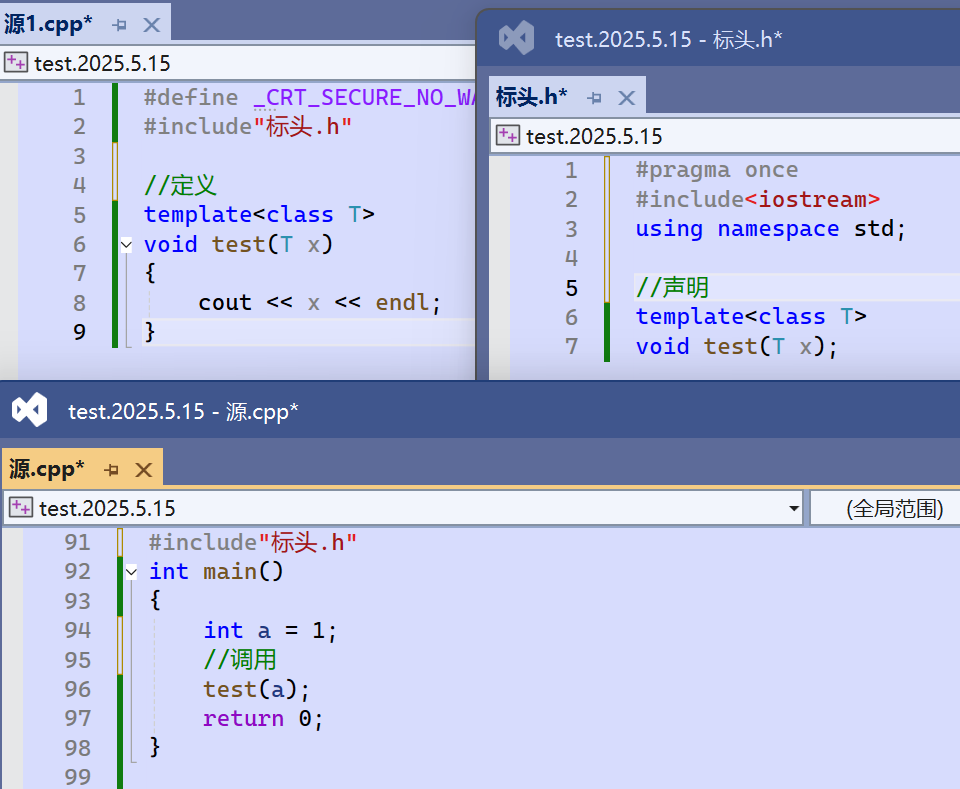The image size is (960, 789).
Task: Close the 源.cpp tab
Action: (144, 470)
